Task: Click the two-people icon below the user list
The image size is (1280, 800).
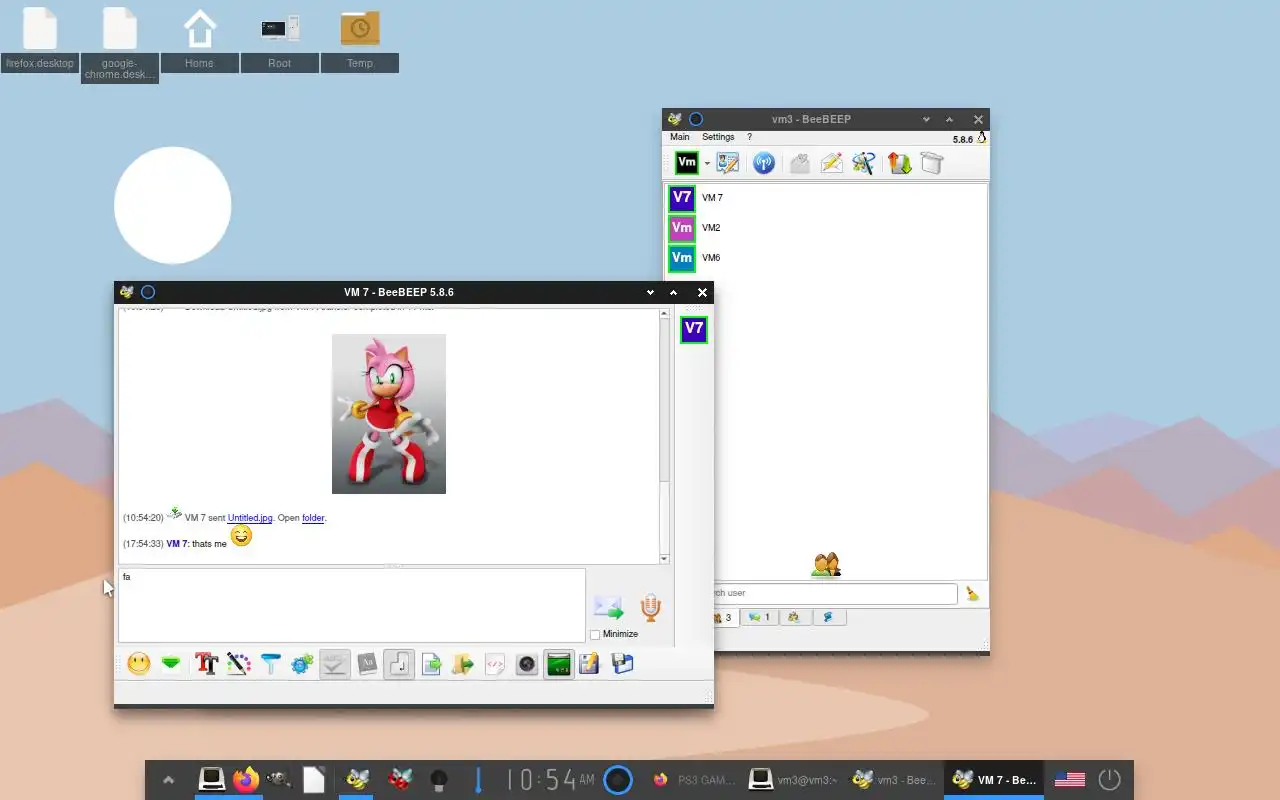Action: [826, 566]
